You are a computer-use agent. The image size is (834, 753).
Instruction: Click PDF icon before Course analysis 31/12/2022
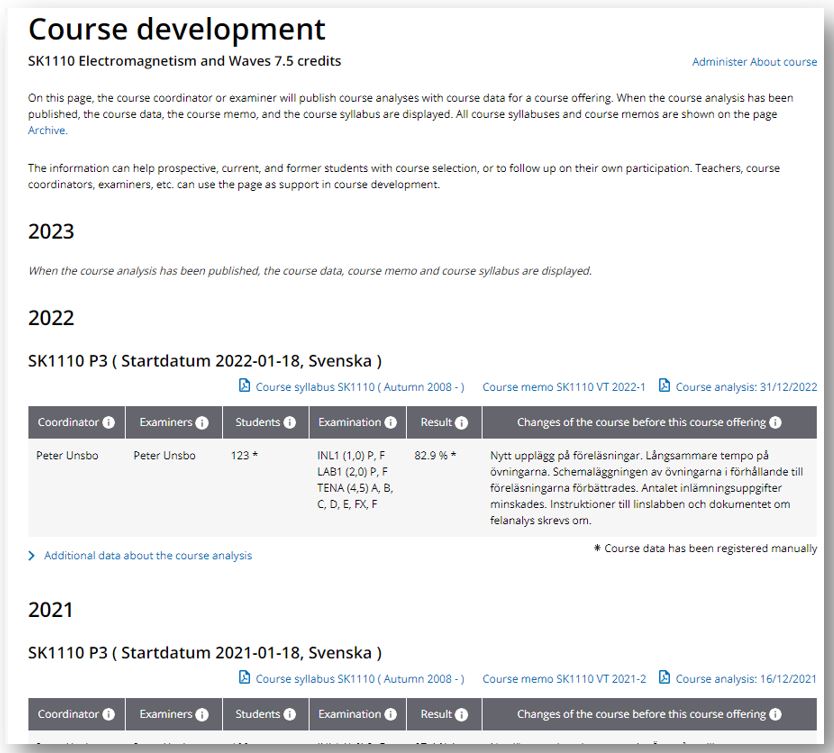(664, 387)
